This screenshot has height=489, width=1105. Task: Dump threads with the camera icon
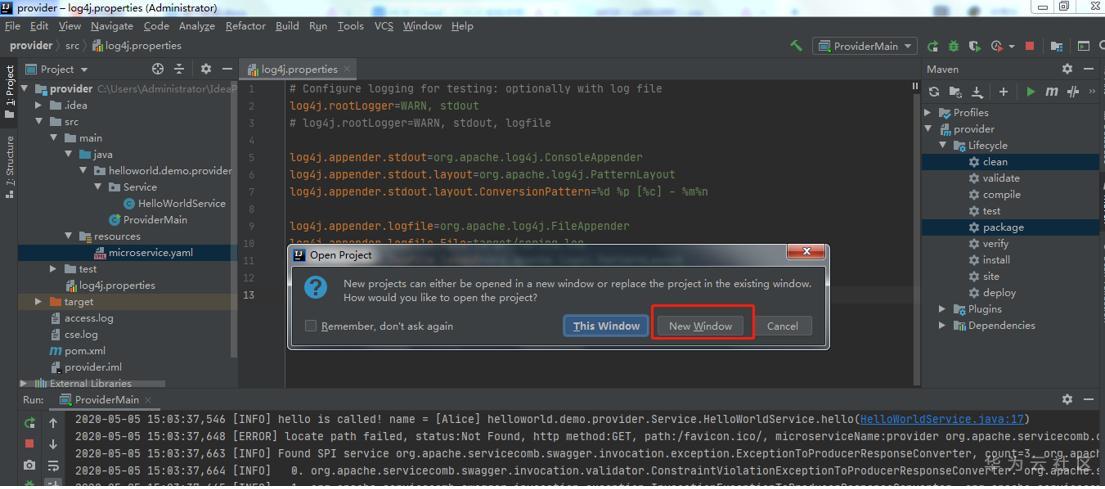click(x=30, y=465)
